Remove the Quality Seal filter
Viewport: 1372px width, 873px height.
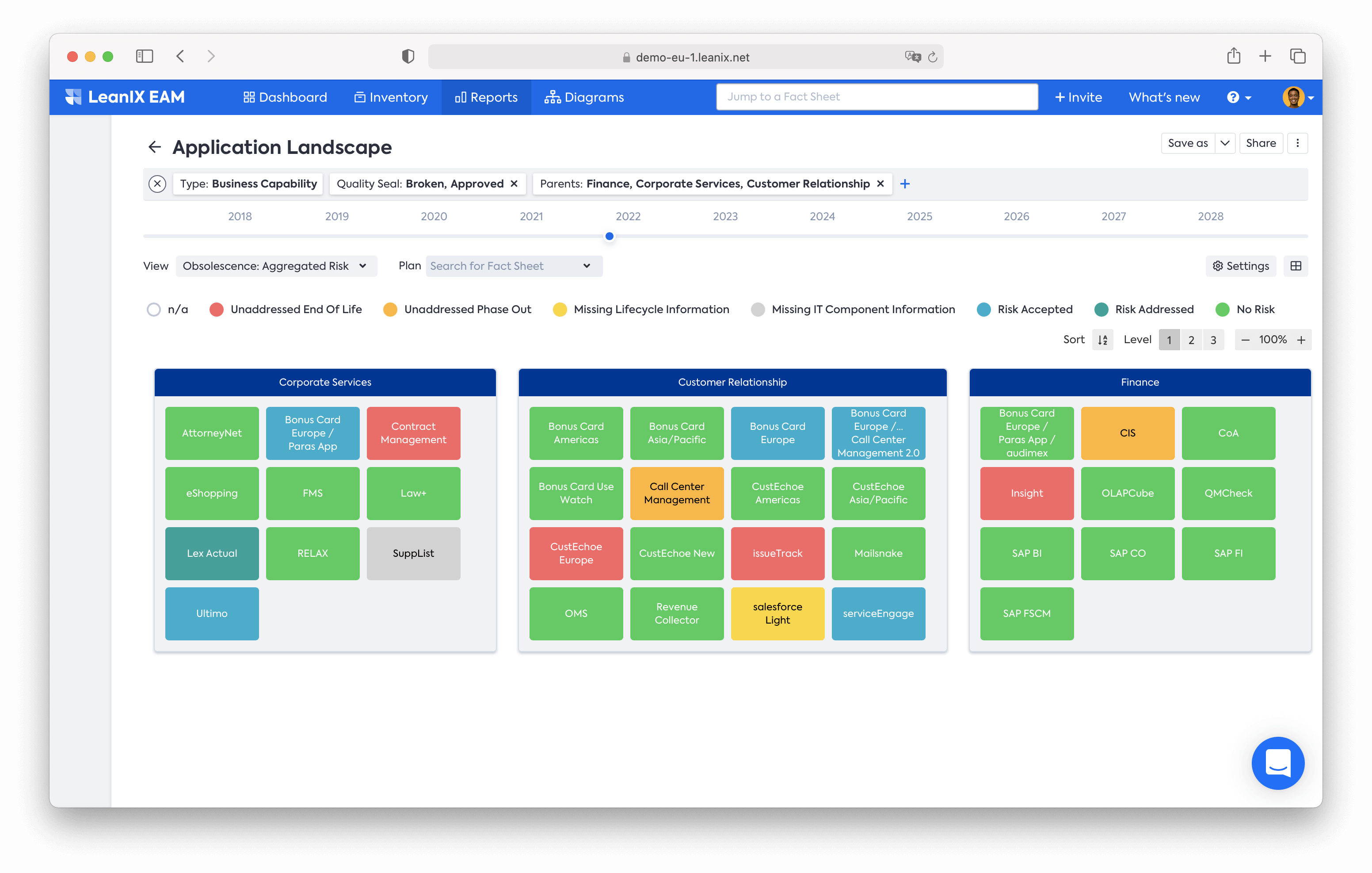coord(514,184)
